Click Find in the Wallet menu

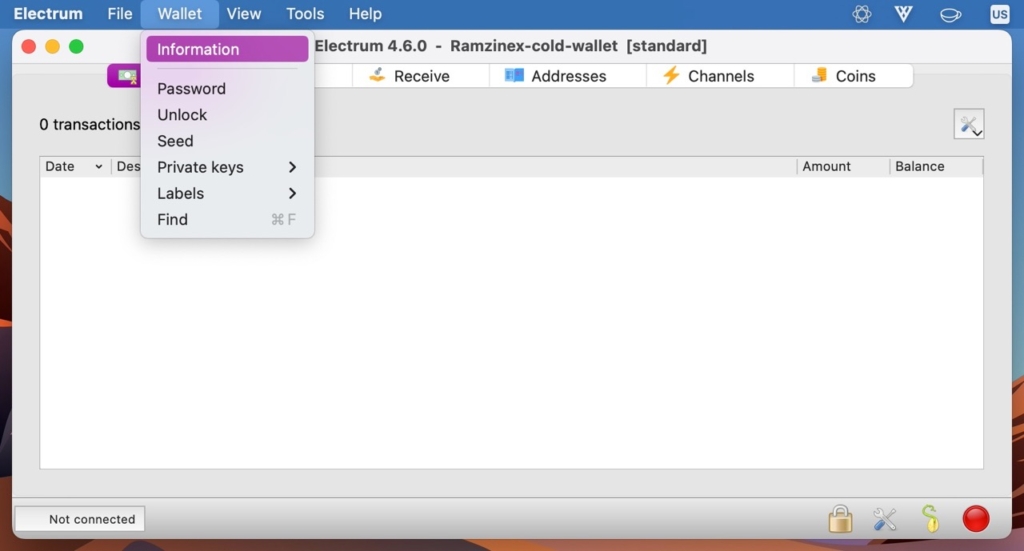click(227, 219)
